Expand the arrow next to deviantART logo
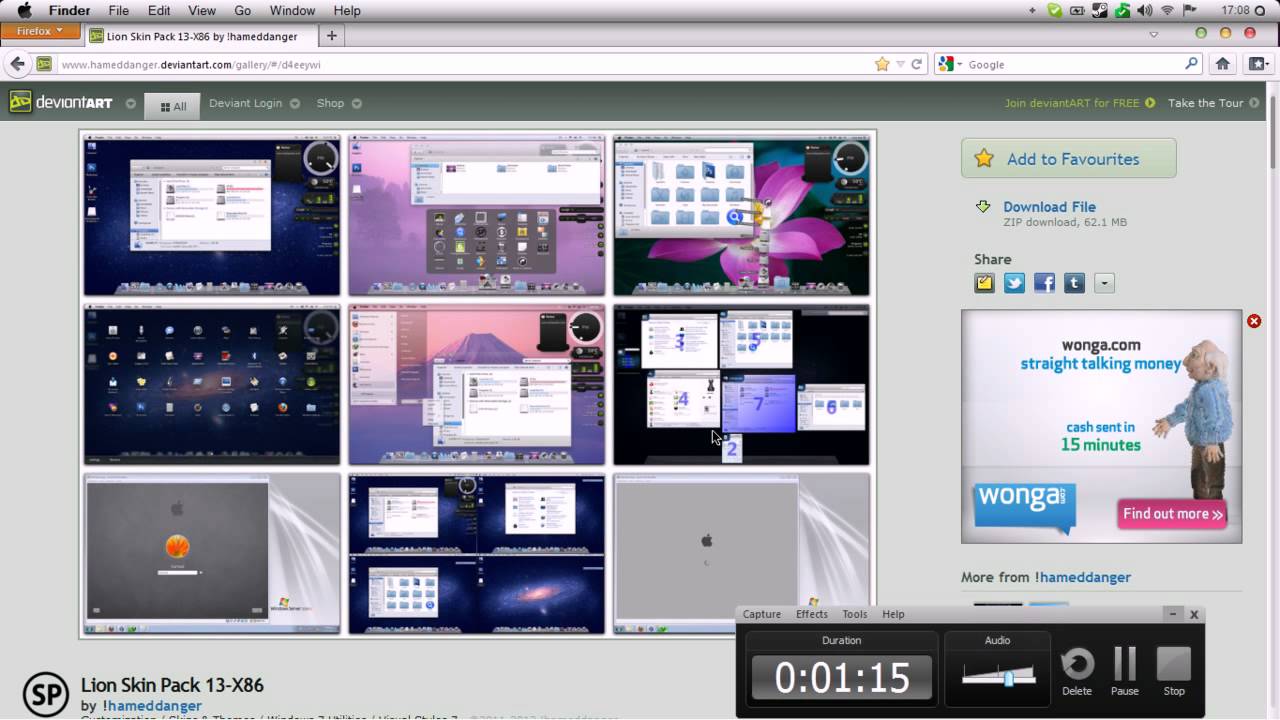The image size is (1280, 720). point(131,103)
